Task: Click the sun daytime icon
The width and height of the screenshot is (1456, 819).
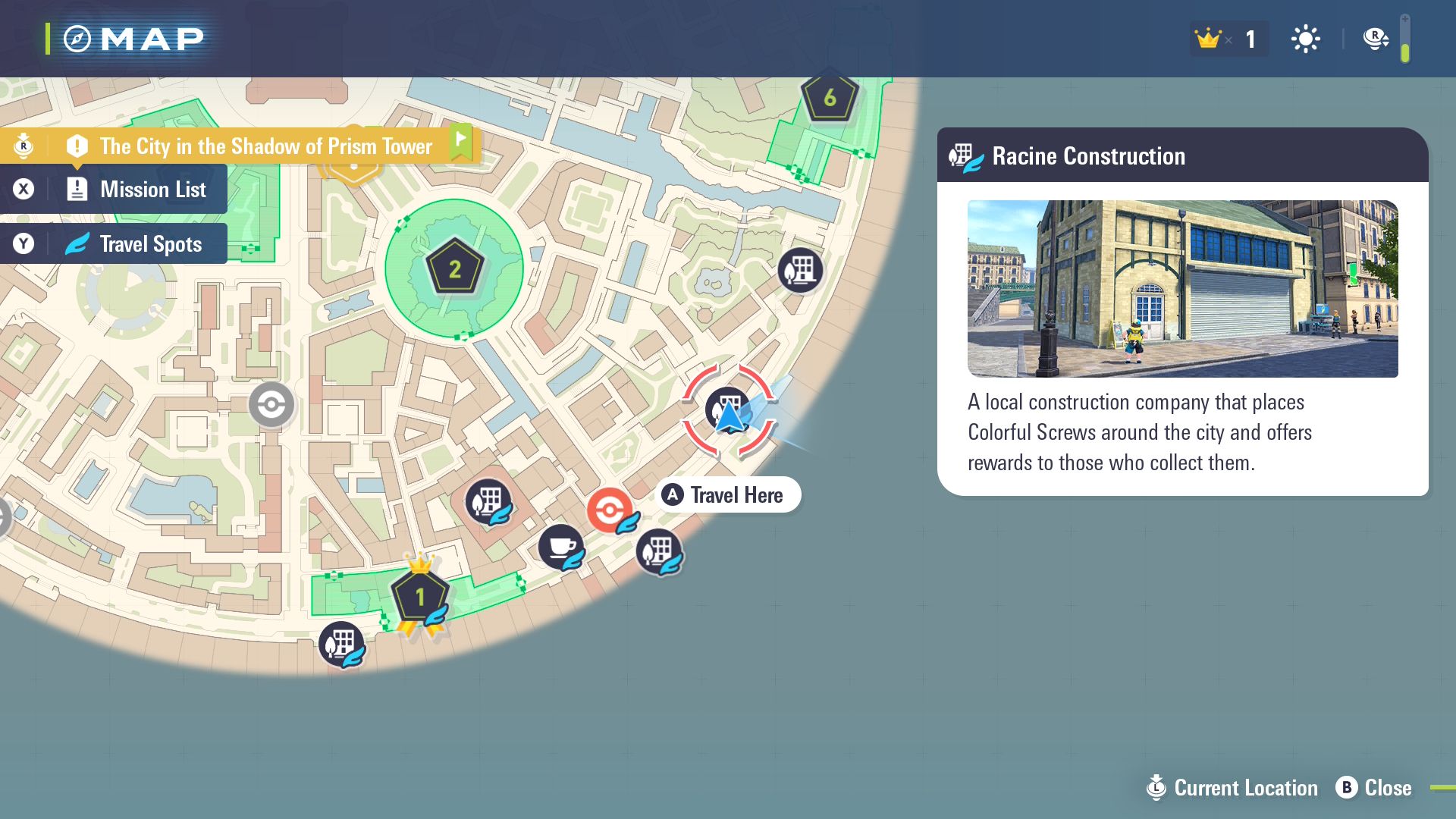Action: (x=1305, y=39)
